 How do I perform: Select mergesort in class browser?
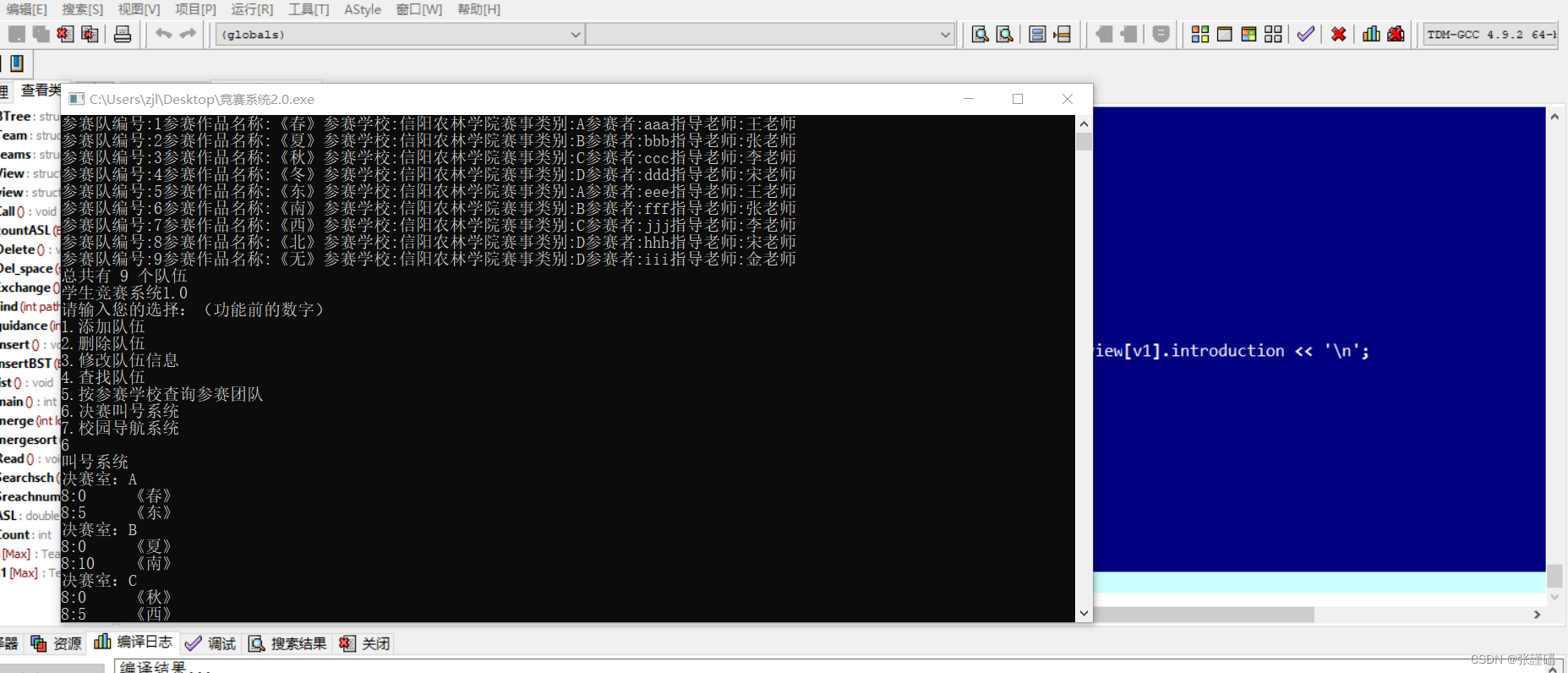click(29, 440)
